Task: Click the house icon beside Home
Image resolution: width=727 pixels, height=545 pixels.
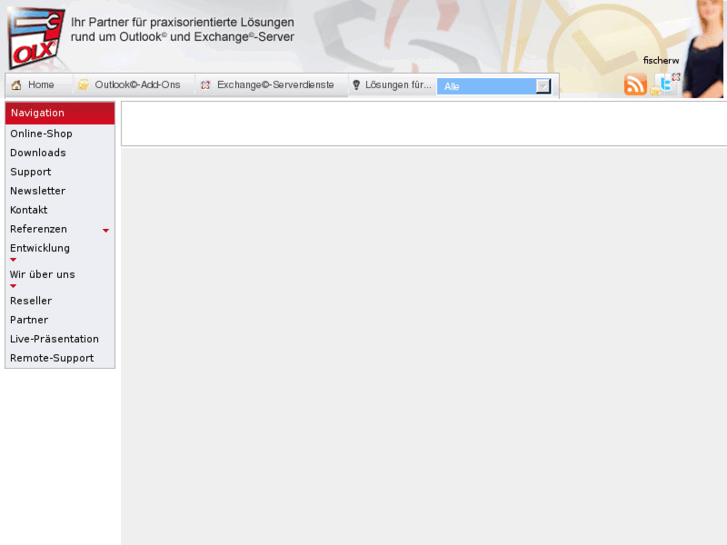Action: tap(17, 85)
